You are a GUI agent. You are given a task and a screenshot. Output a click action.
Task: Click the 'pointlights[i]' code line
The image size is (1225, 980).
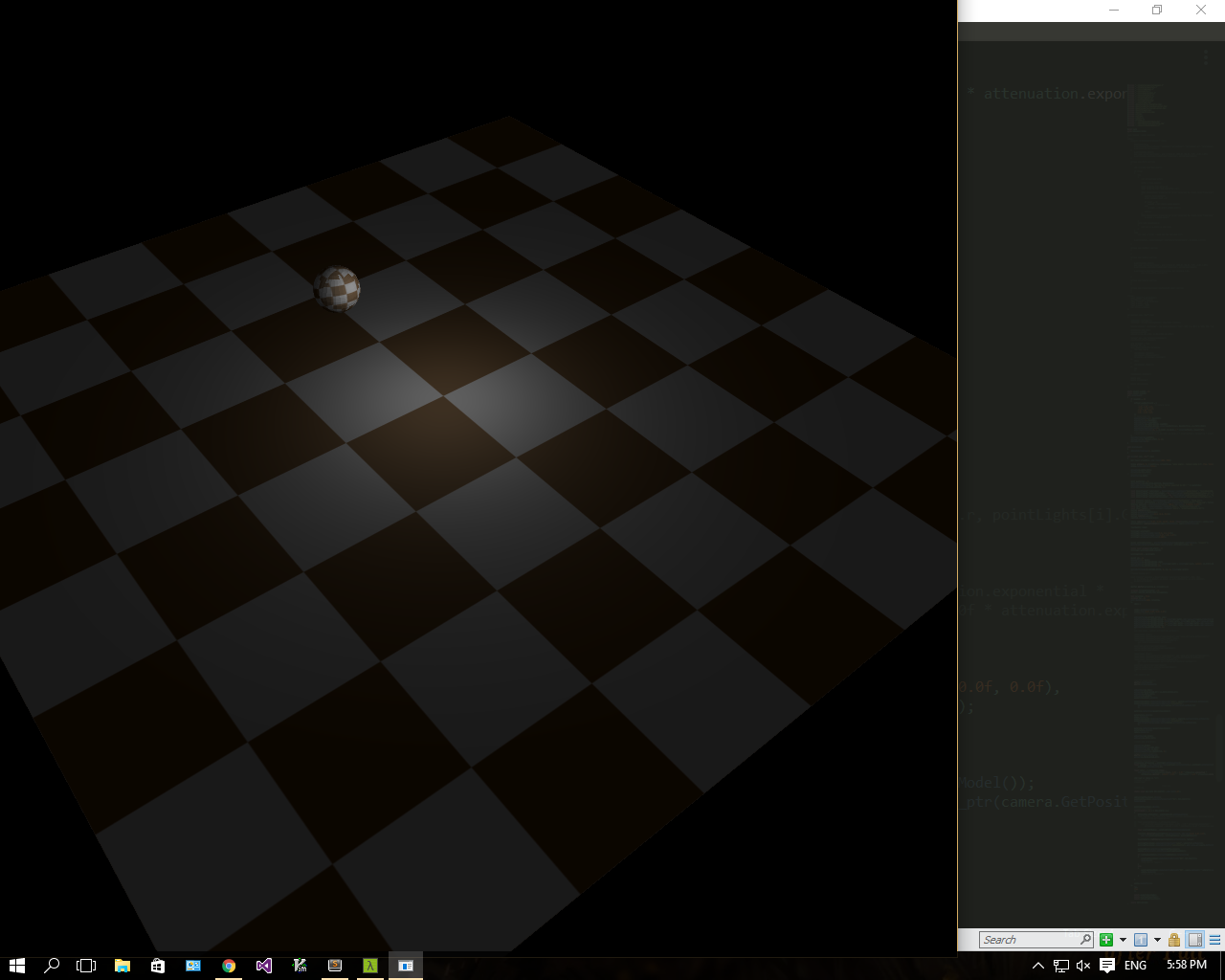tap(1055, 515)
